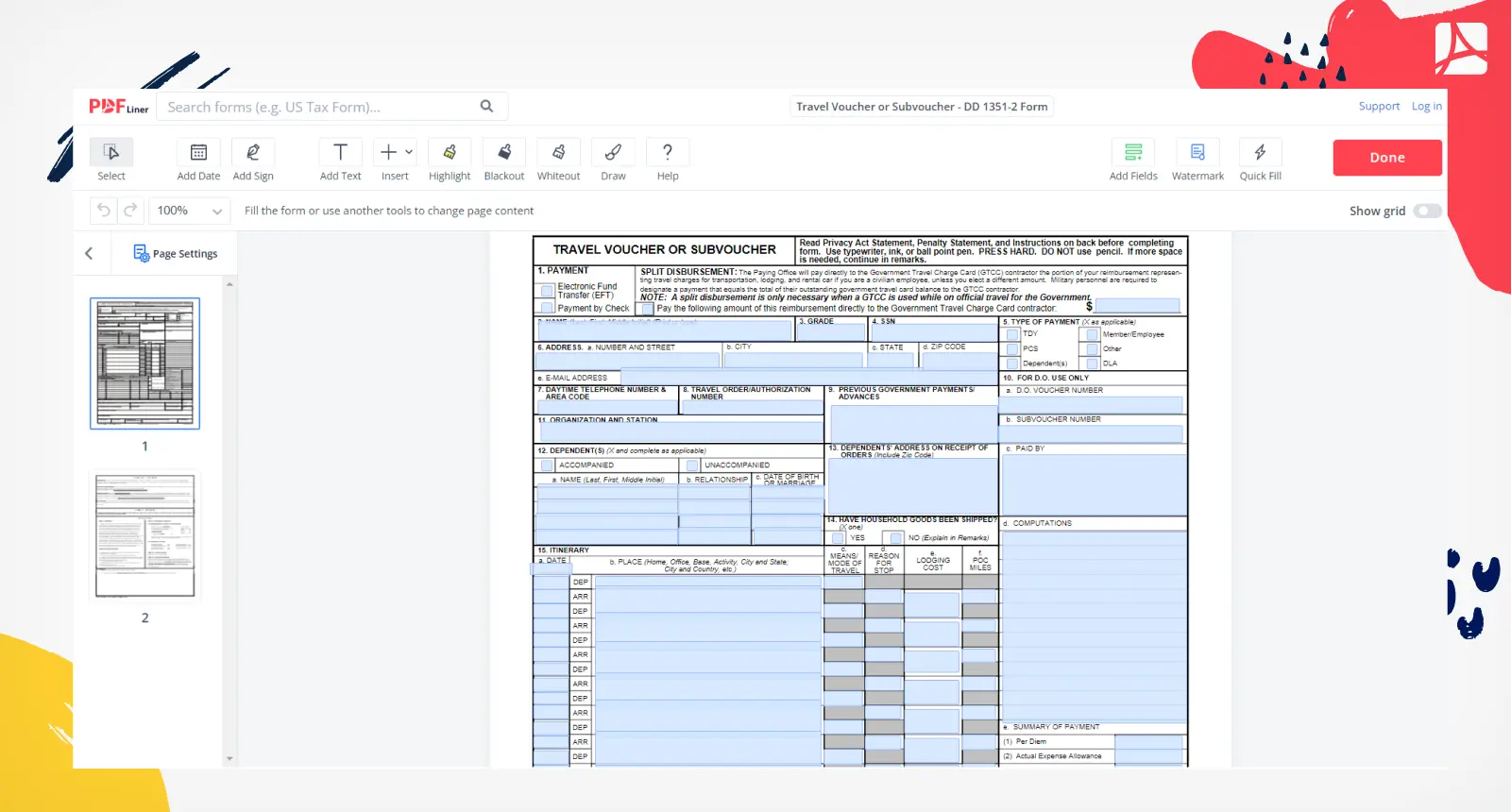1511x812 pixels.
Task: Follow the Log in link
Action: [x=1426, y=107]
